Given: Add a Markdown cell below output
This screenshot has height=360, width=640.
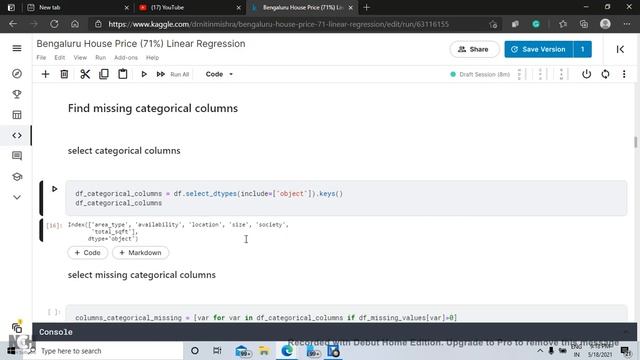Looking at the screenshot, I should point(140,253).
